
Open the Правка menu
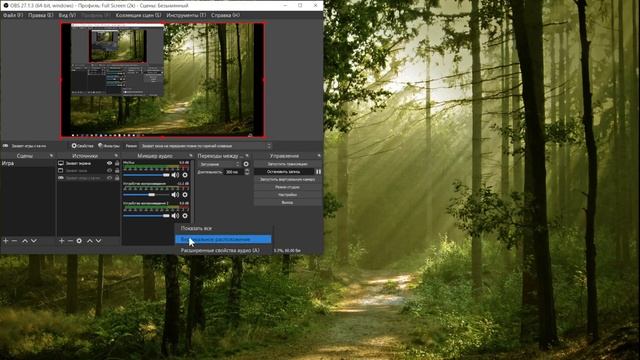[x=40, y=15]
